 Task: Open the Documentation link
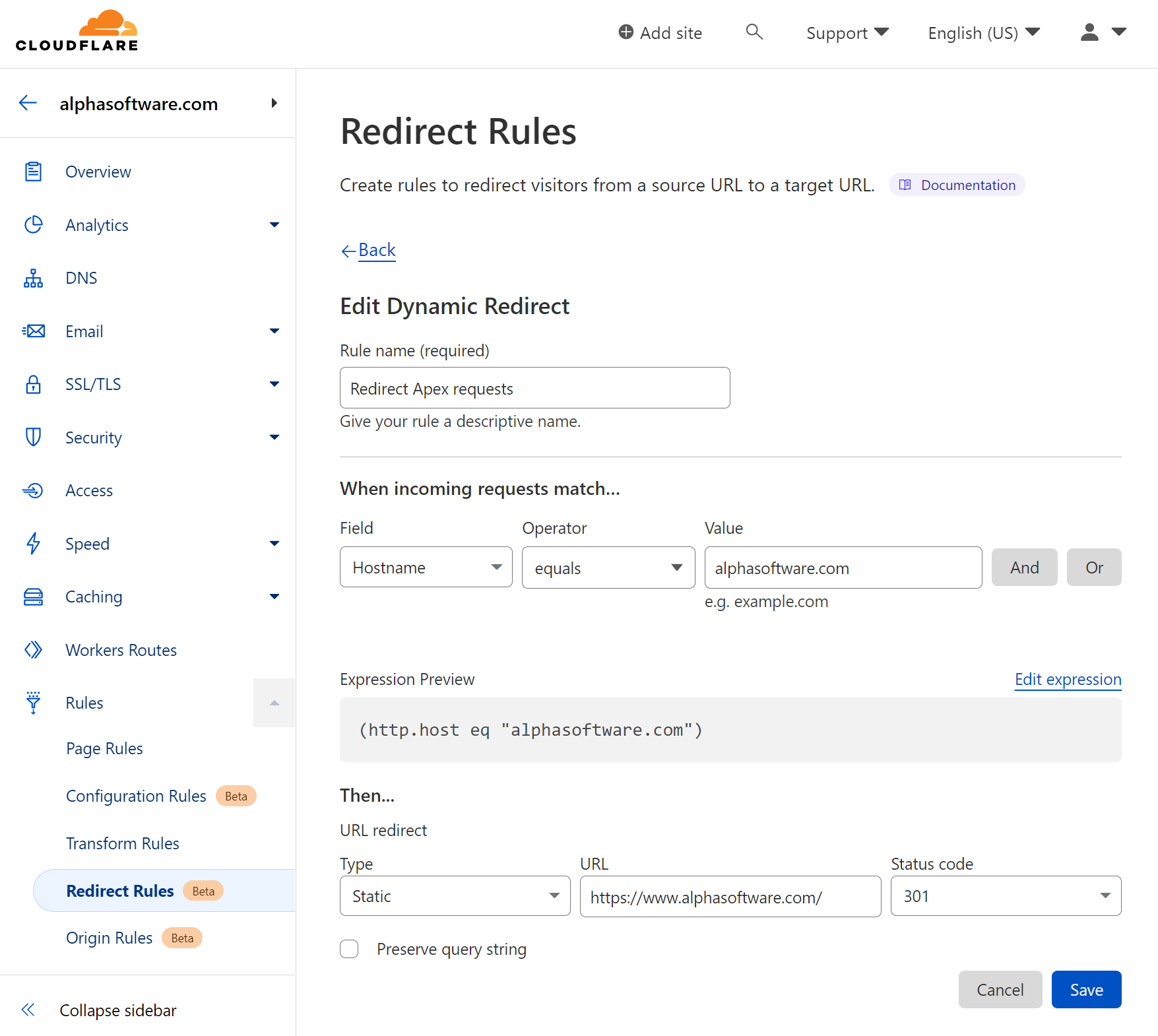[x=957, y=185]
